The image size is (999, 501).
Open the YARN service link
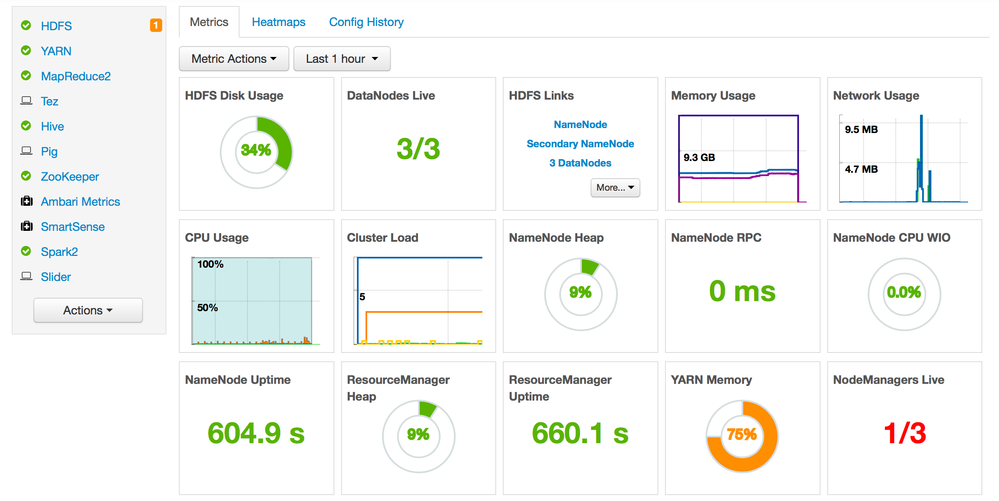56,51
